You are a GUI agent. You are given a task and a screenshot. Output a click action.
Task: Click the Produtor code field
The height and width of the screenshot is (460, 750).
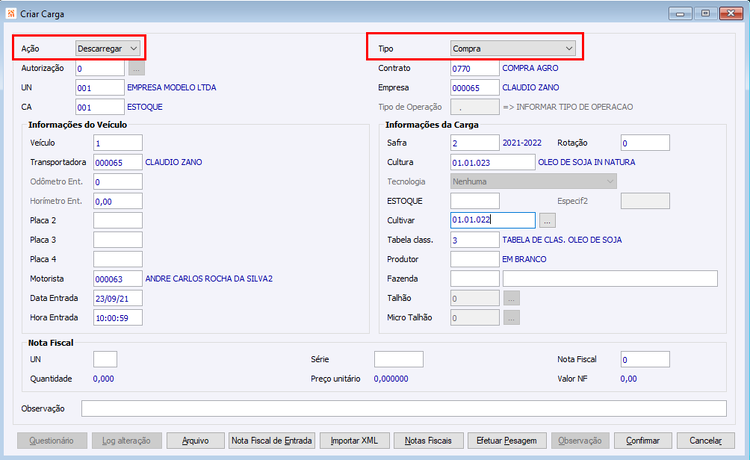(x=474, y=259)
